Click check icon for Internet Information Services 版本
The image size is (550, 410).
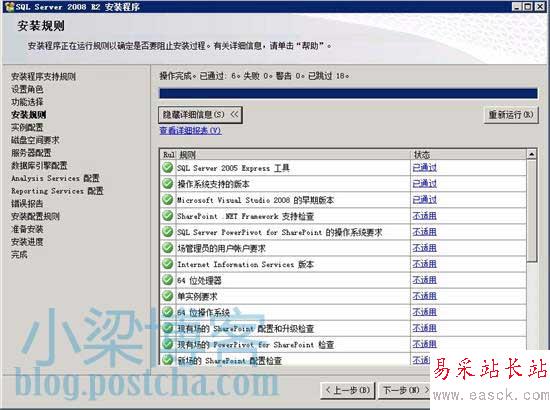[168, 264]
